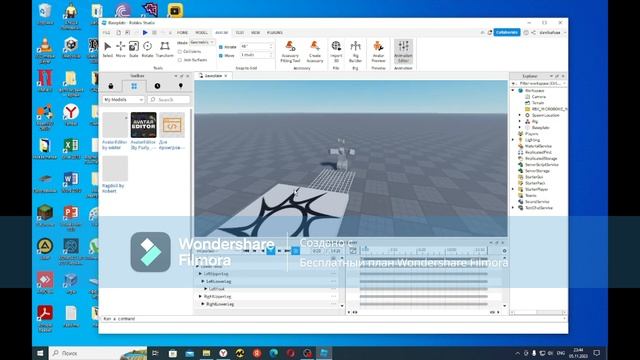Open the Accessory Fitting Tool
Viewport: 640px width, 360px height.
pyautogui.click(x=290, y=51)
